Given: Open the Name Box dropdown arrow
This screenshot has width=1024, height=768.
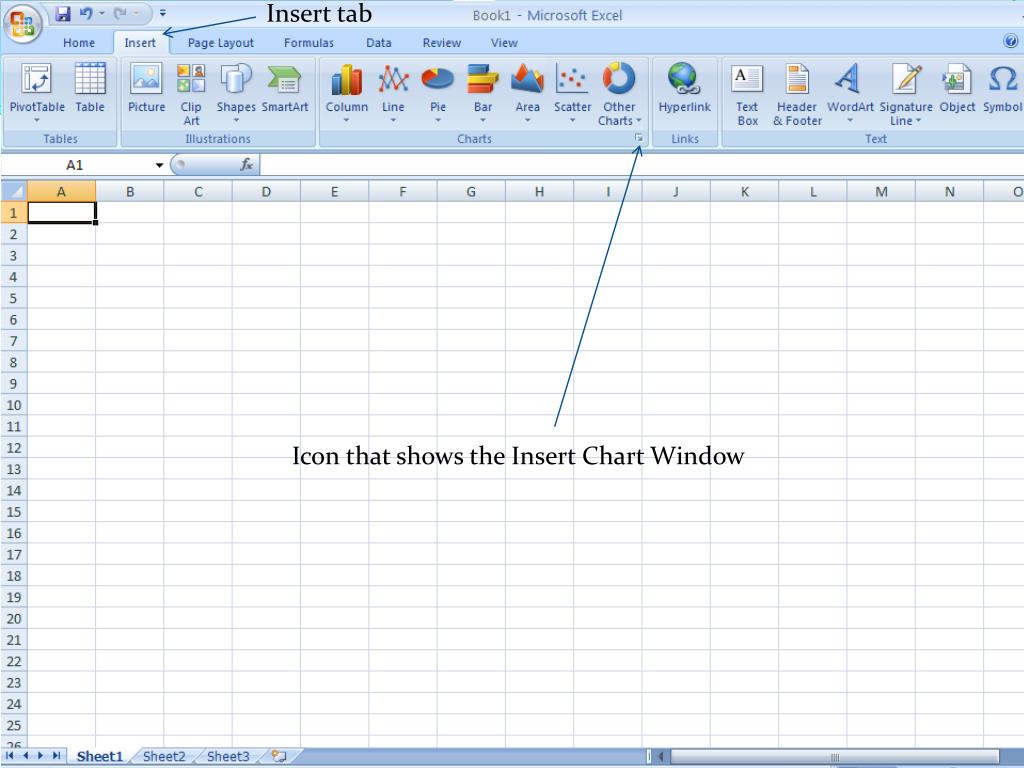Looking at the screenshot, I should point(159,165).
